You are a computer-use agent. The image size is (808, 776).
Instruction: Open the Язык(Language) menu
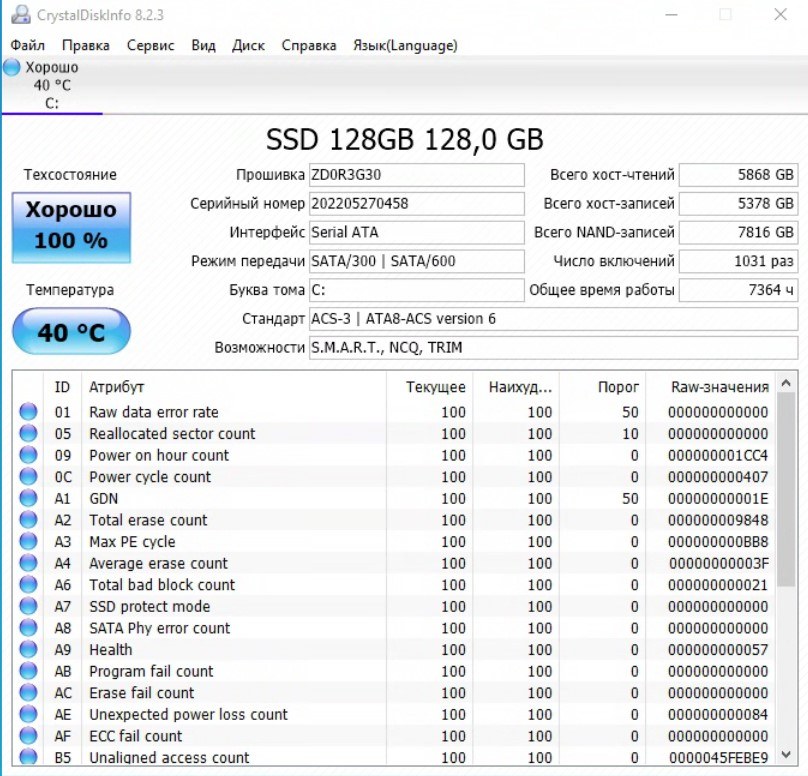[405, 46]
